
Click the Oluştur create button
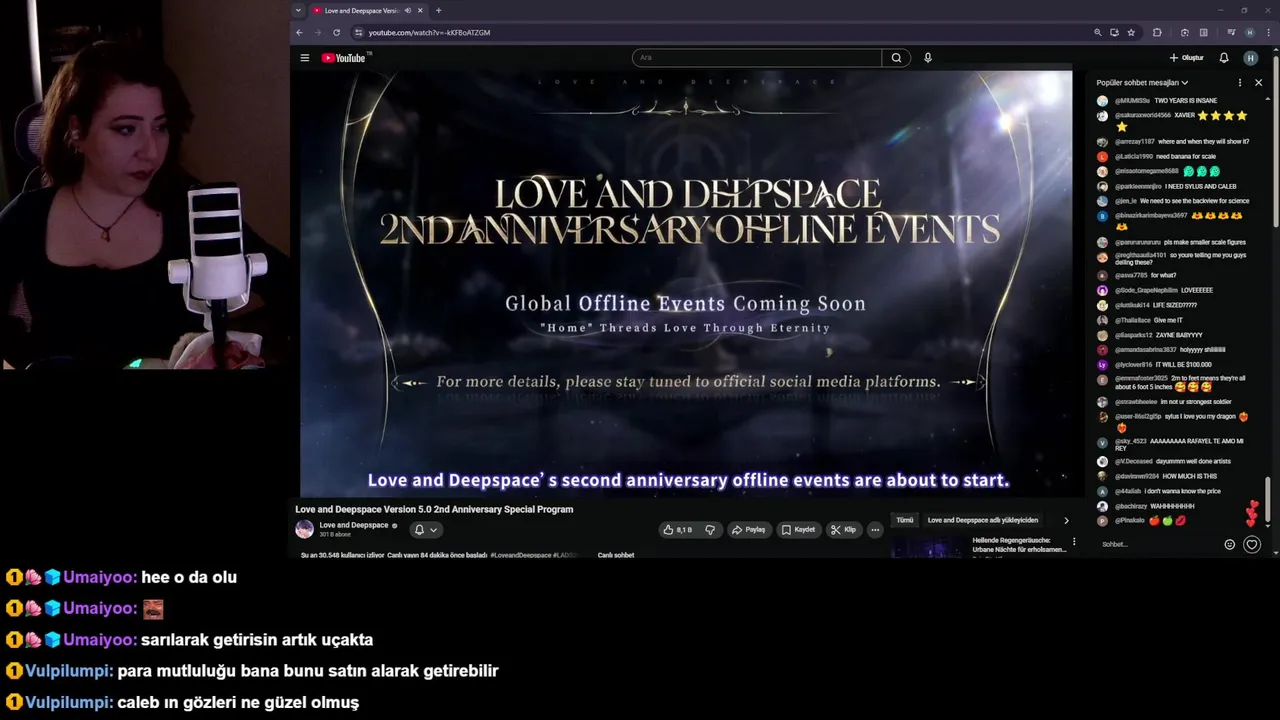click(x=1186, y=58)
